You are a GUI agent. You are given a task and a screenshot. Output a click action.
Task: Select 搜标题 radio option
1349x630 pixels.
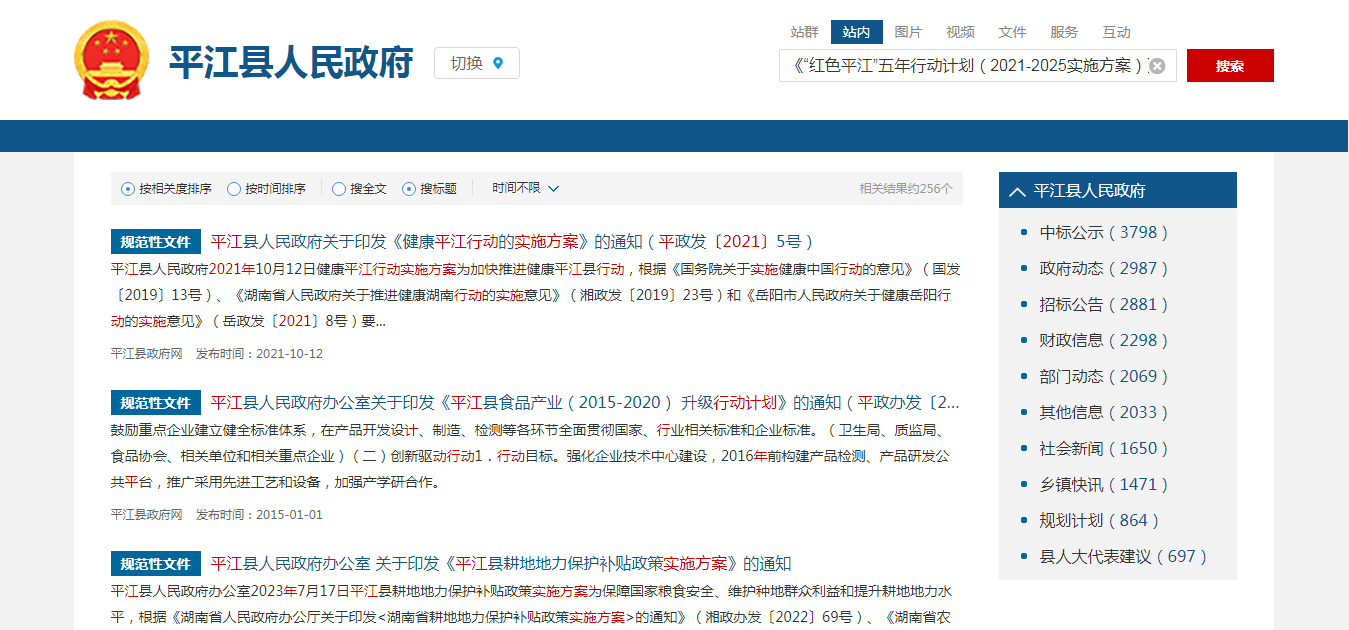tap(409, 189)
